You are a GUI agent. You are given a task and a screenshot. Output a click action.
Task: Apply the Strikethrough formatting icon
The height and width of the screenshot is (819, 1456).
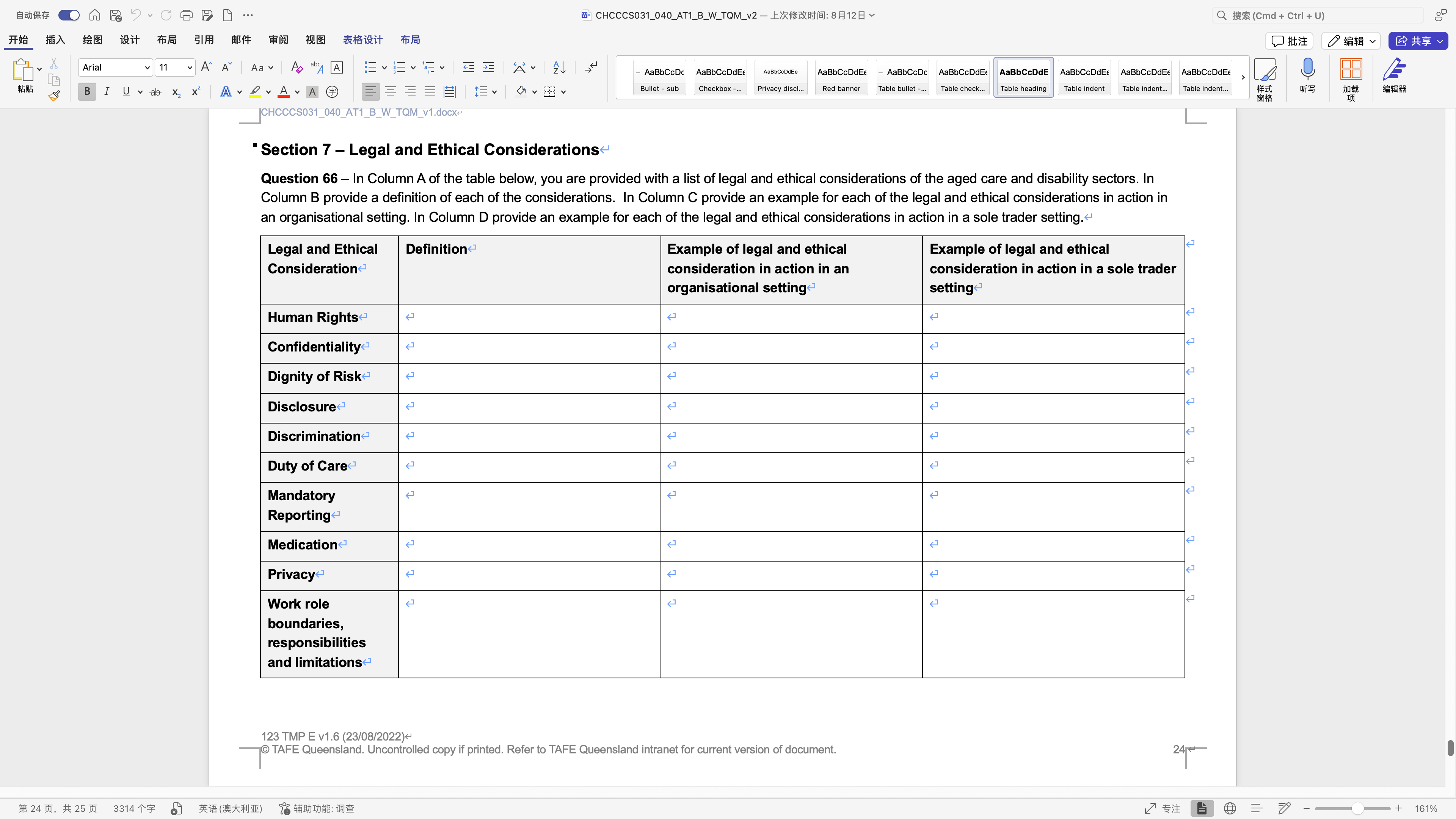coord(155,91)
